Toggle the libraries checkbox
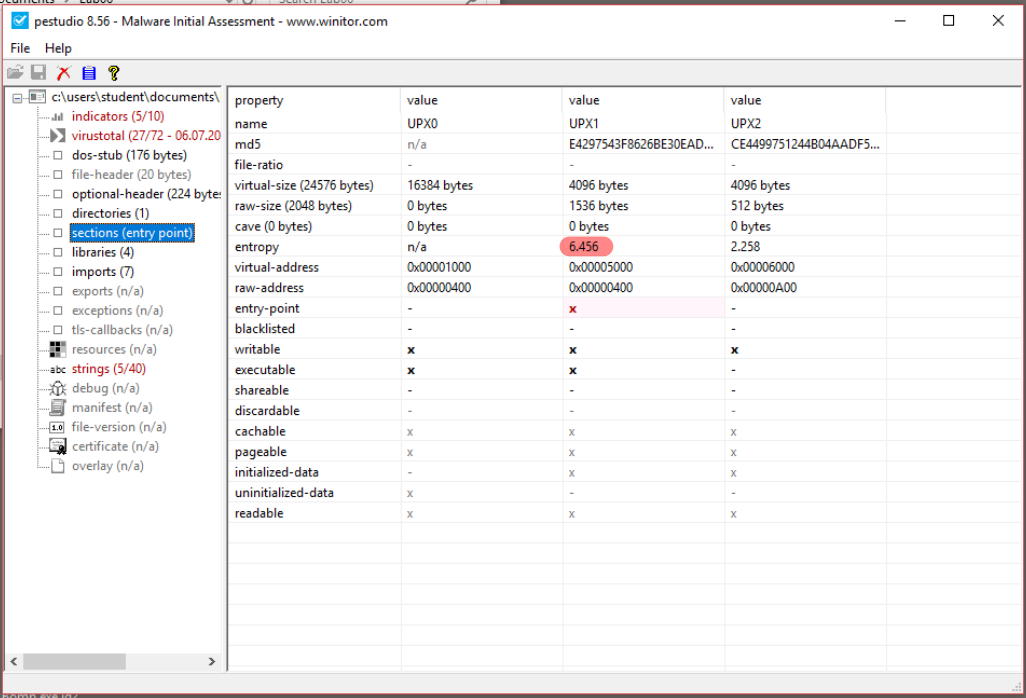The height and width of the screenshot is (698, 1026). click(x=58, y=252)
